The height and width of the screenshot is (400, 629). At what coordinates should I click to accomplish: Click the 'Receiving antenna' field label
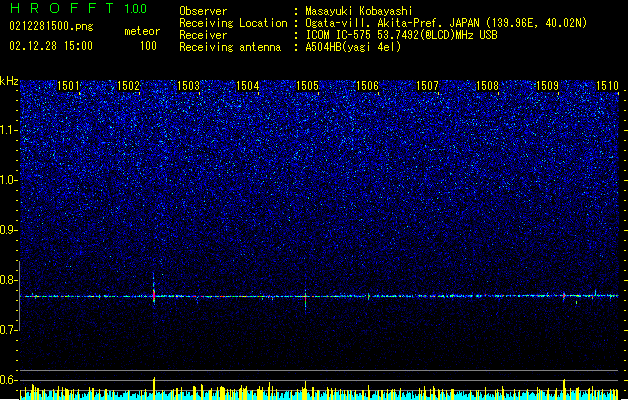pyautogui.click(x=230, y=47)
